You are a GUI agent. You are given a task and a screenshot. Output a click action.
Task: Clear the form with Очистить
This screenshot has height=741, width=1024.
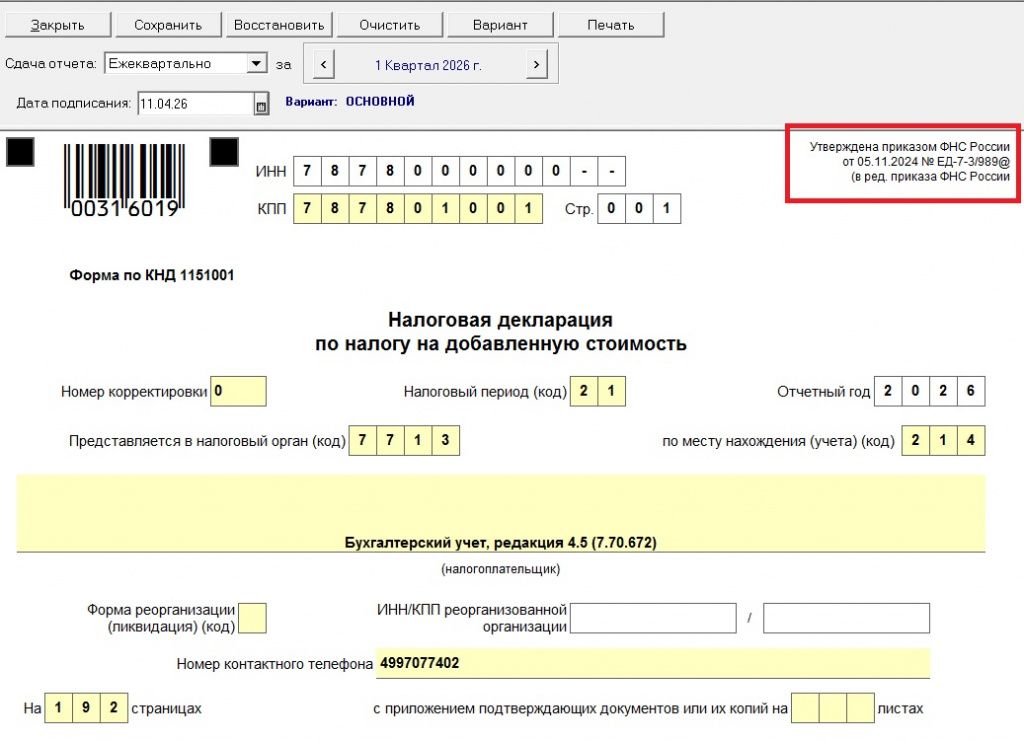coord(390,25)
